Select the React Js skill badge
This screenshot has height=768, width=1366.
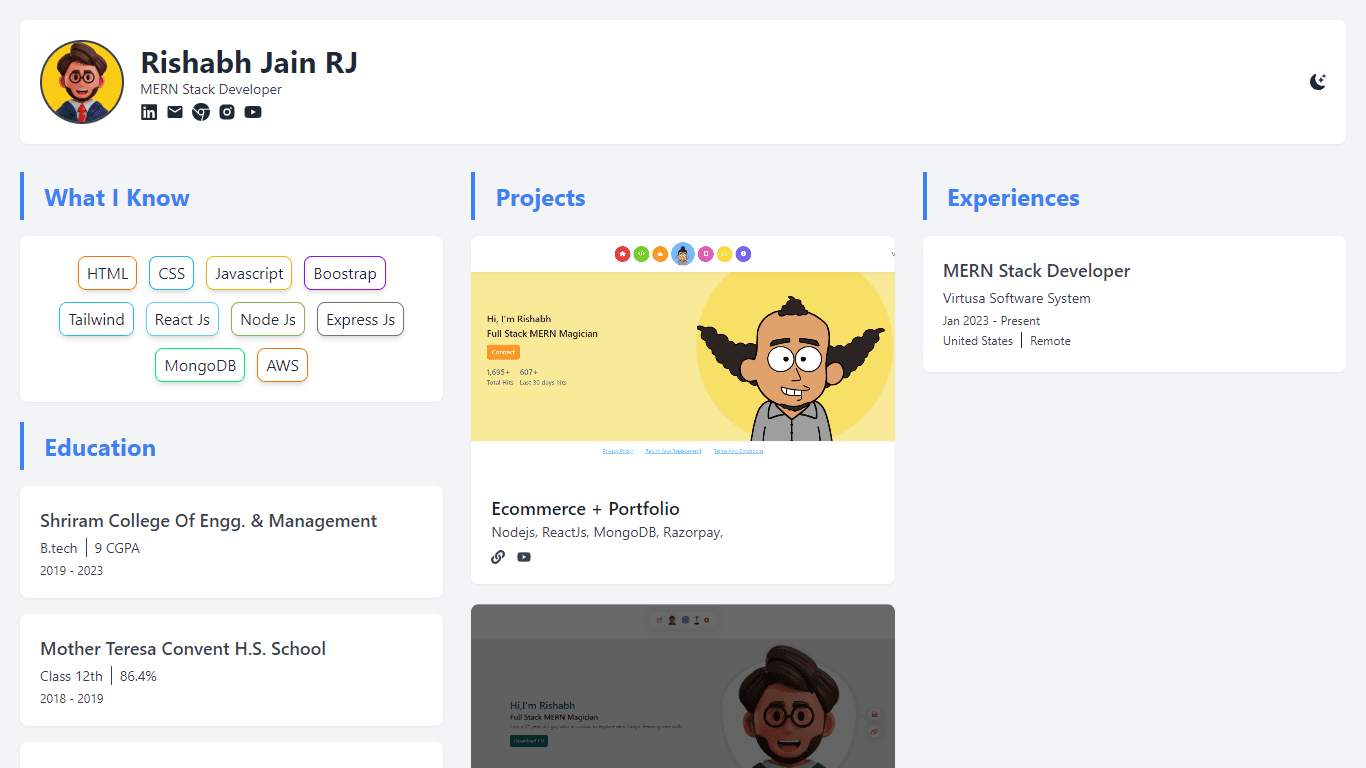[182, 319]
